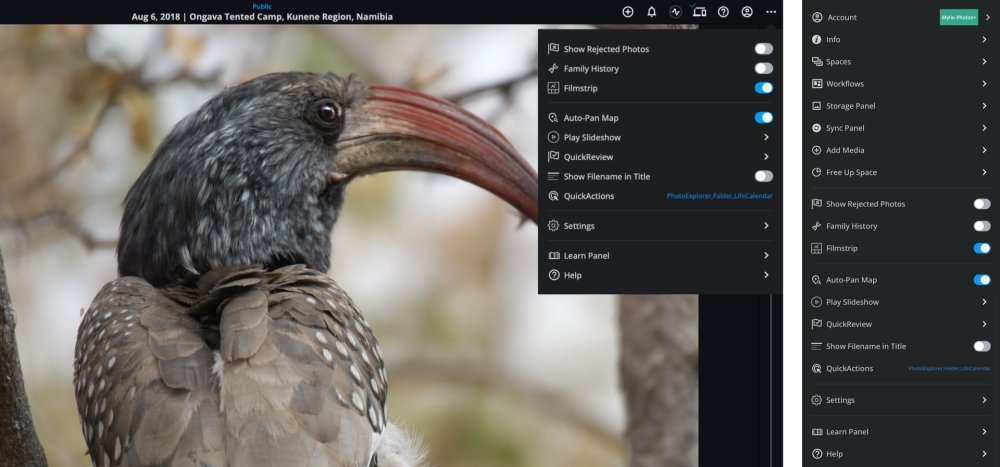Screen dimensions: 1000x467
Task: Open Add Media entry in right panel
Action: click(x=901, y=150)
